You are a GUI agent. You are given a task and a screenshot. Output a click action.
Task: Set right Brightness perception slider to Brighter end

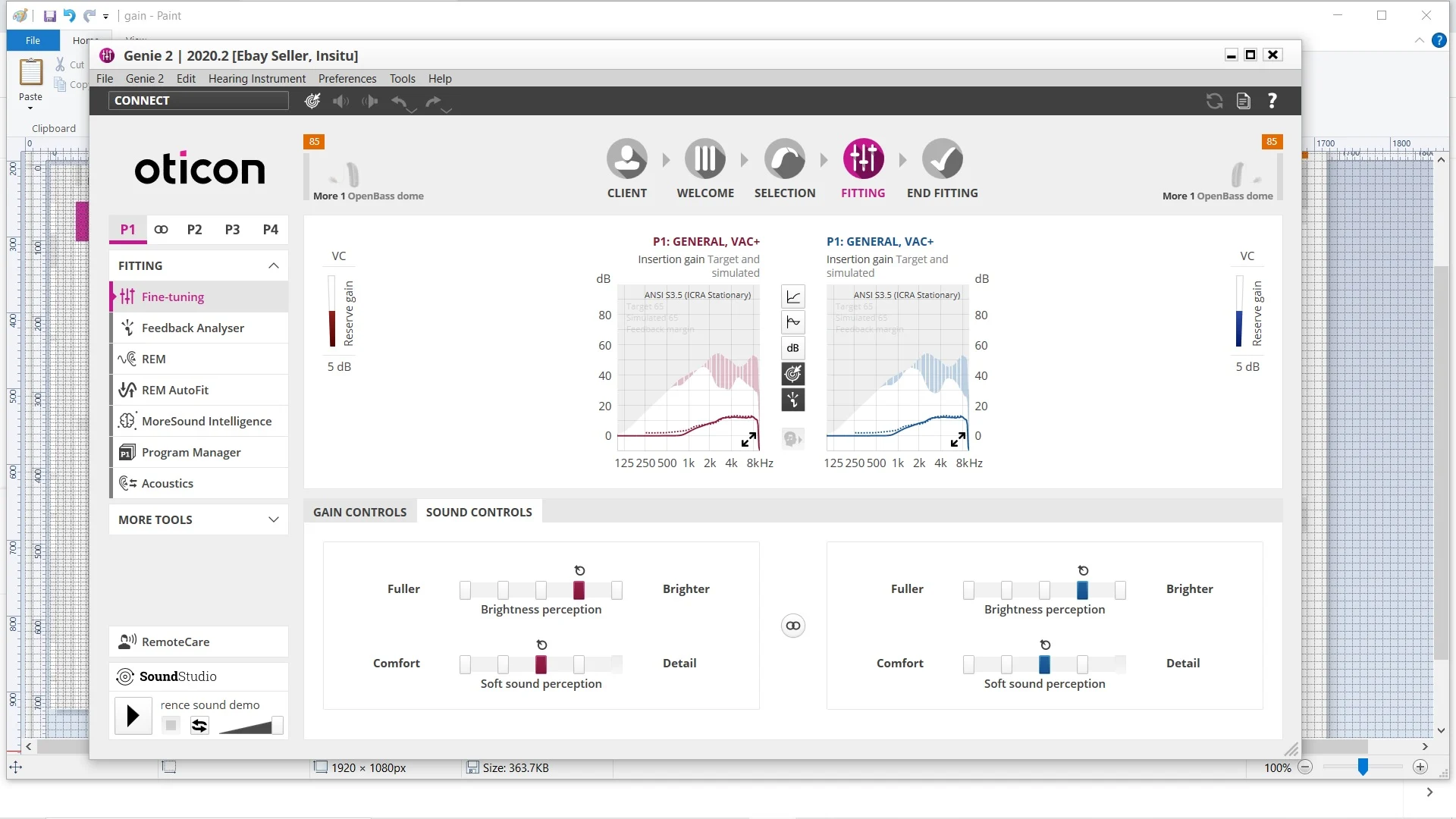[1120, 590]
